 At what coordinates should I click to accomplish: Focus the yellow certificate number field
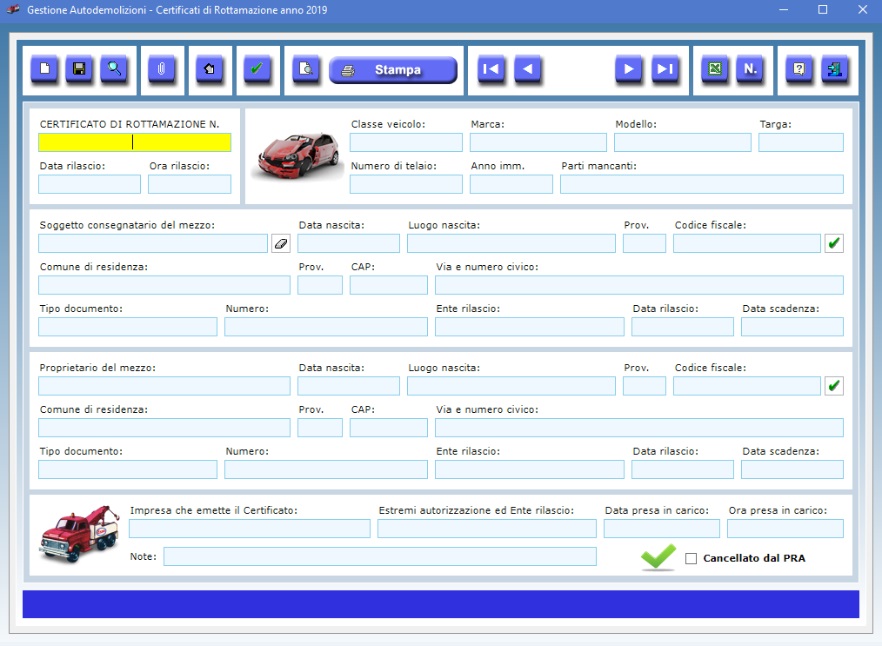point(134,142)
